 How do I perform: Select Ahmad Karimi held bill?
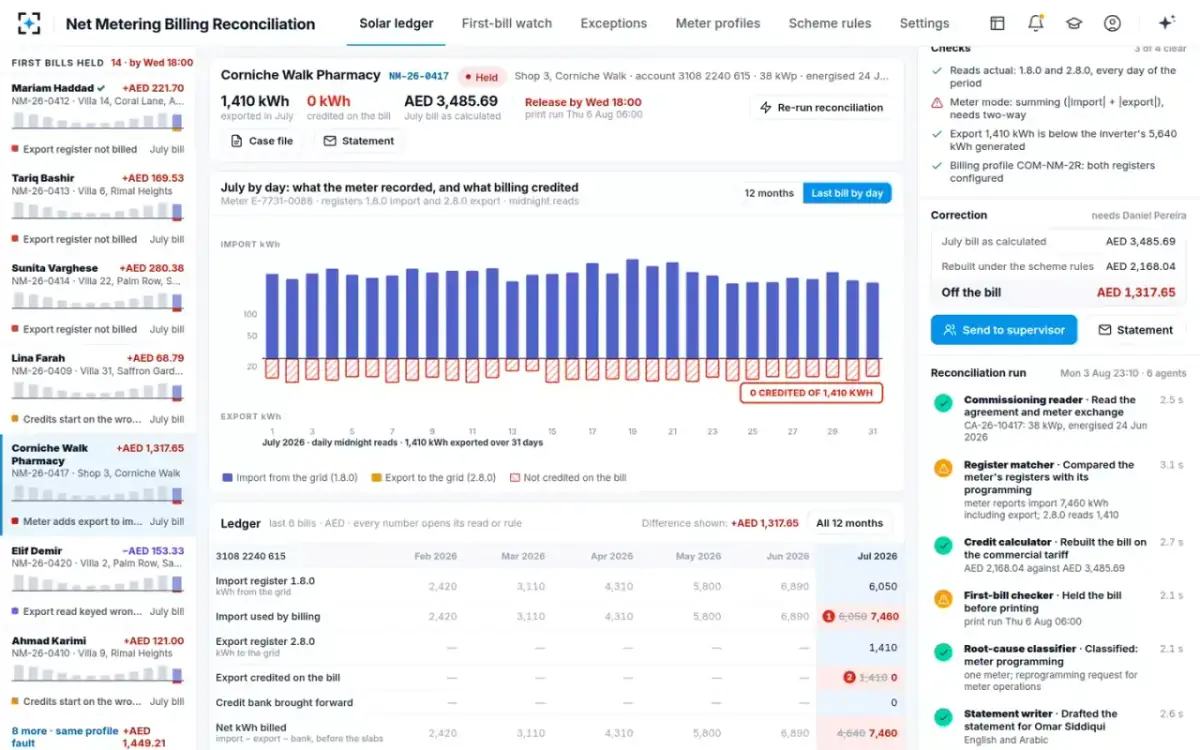tap(97, 670)
